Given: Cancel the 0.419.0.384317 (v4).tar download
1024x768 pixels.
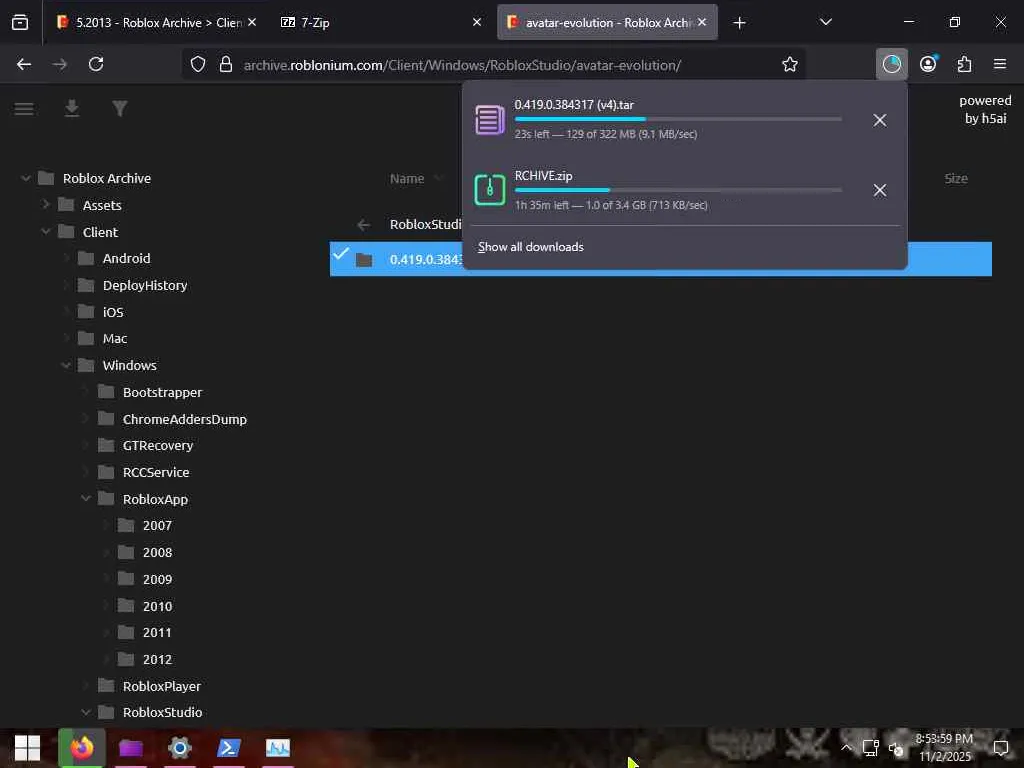Looking at the screenshot, I should (880, 120).
